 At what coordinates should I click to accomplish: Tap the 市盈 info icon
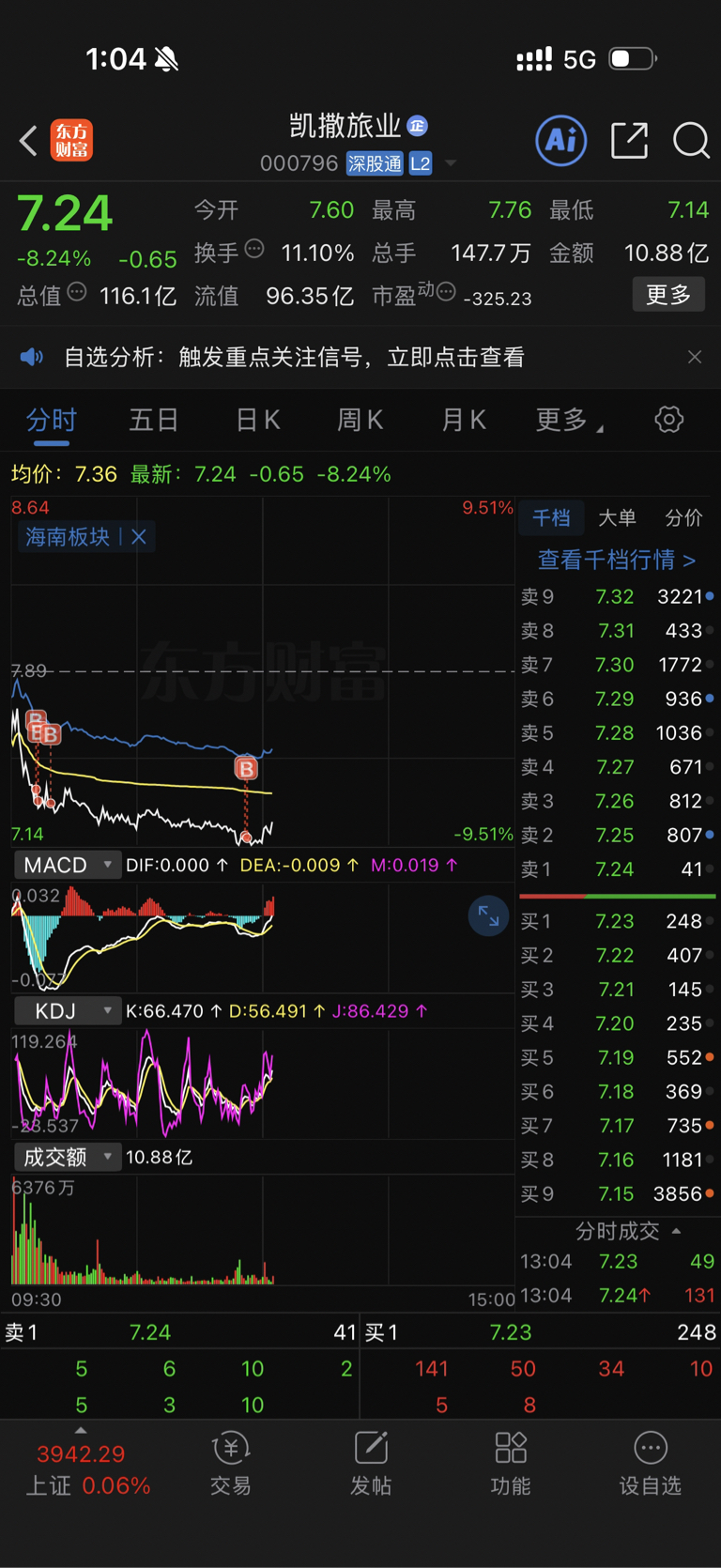pos(447,292)
